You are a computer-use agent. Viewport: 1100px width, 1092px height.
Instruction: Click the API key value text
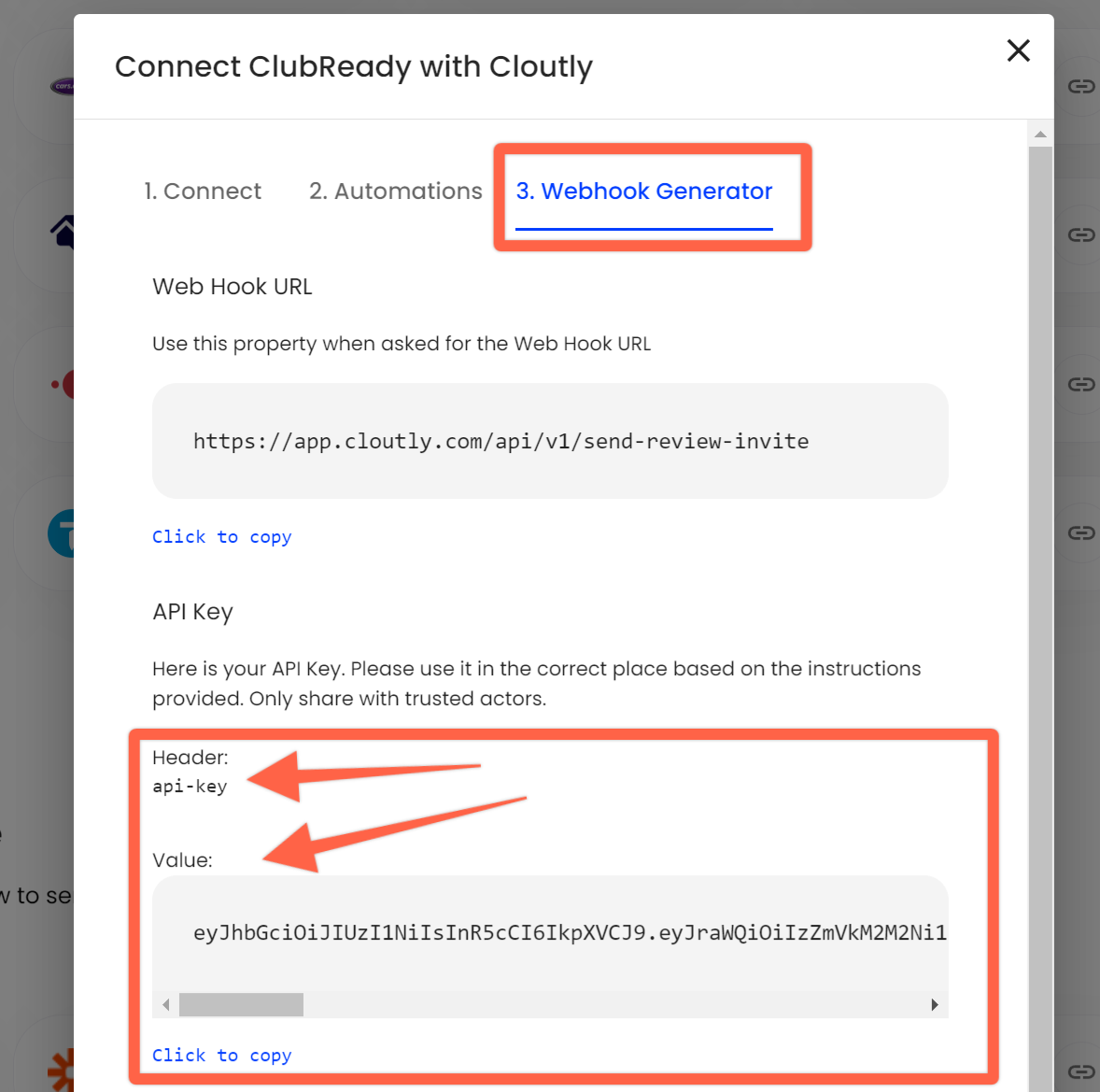(570, 932)
